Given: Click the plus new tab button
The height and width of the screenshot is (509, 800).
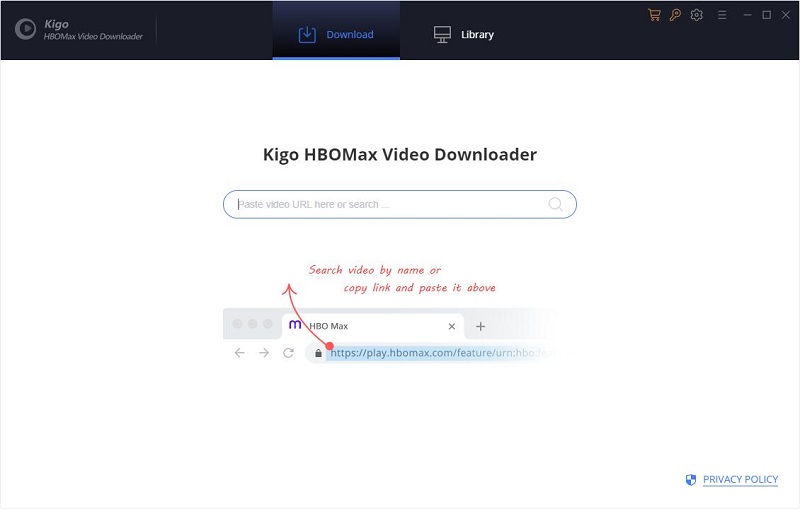Looking at the screenshot, I should click(480, 326).
